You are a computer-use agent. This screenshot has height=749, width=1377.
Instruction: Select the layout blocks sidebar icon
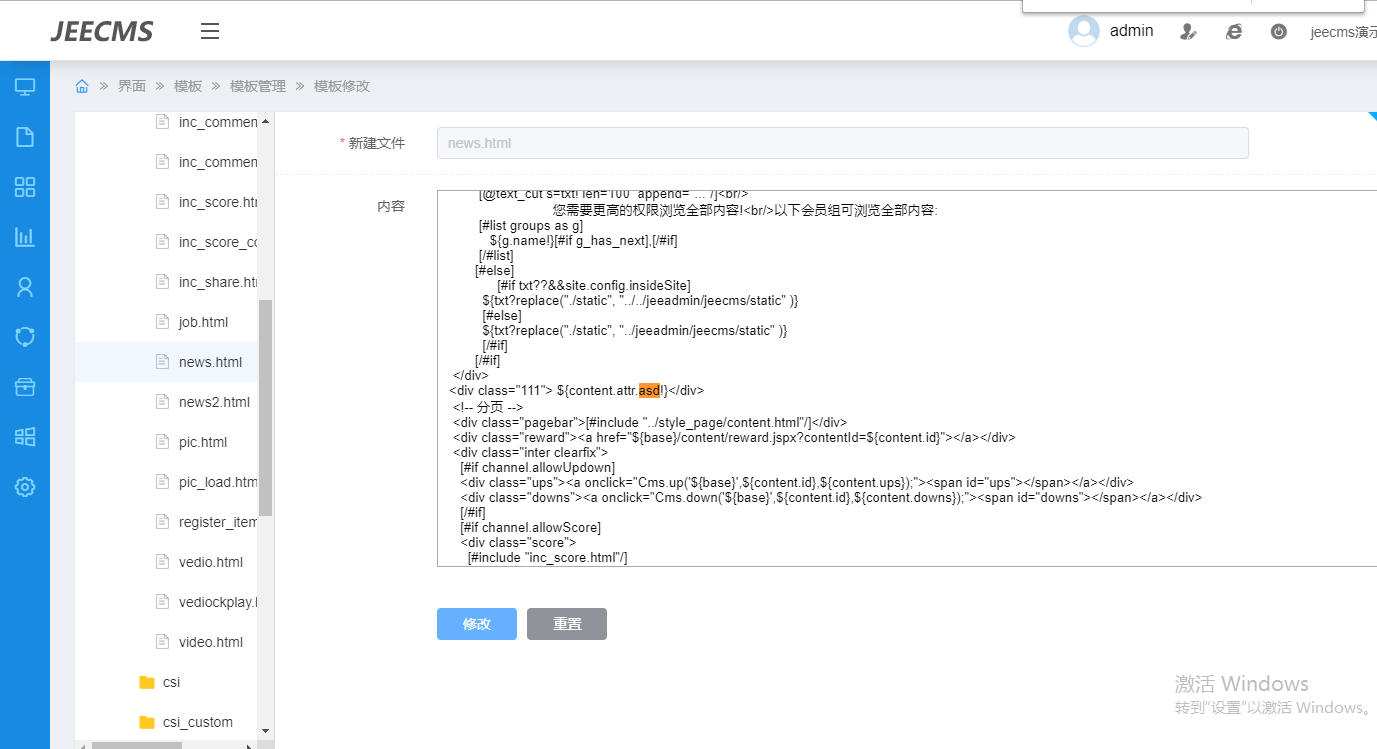coord(25,437)
